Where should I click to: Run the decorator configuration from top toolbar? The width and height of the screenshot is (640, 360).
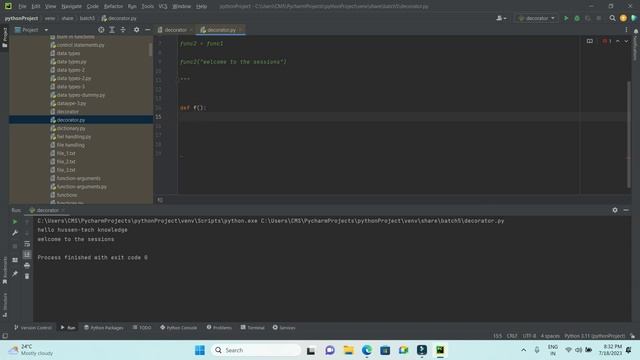click(x=566, y=18)
